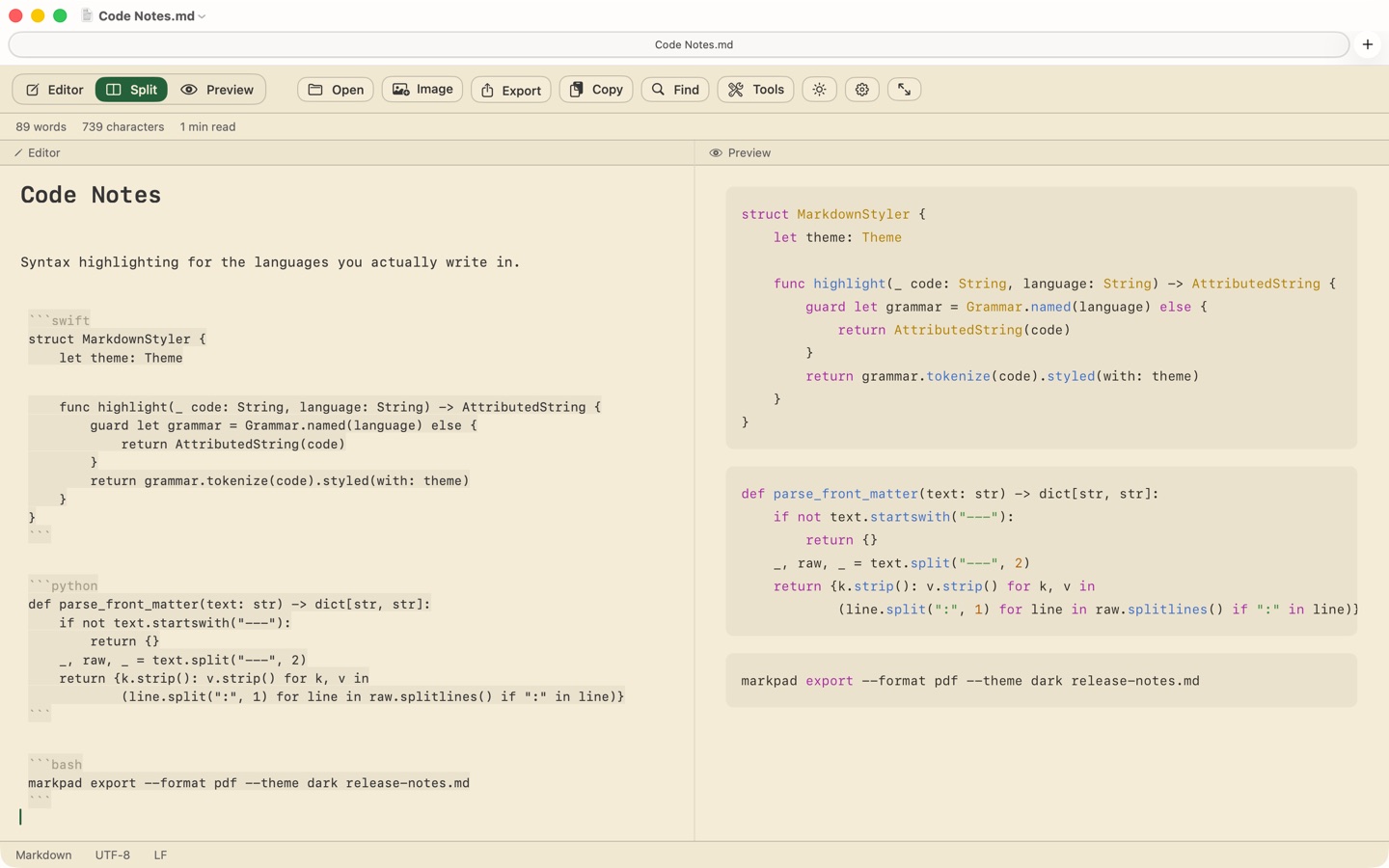Copy the document contents

596,90
